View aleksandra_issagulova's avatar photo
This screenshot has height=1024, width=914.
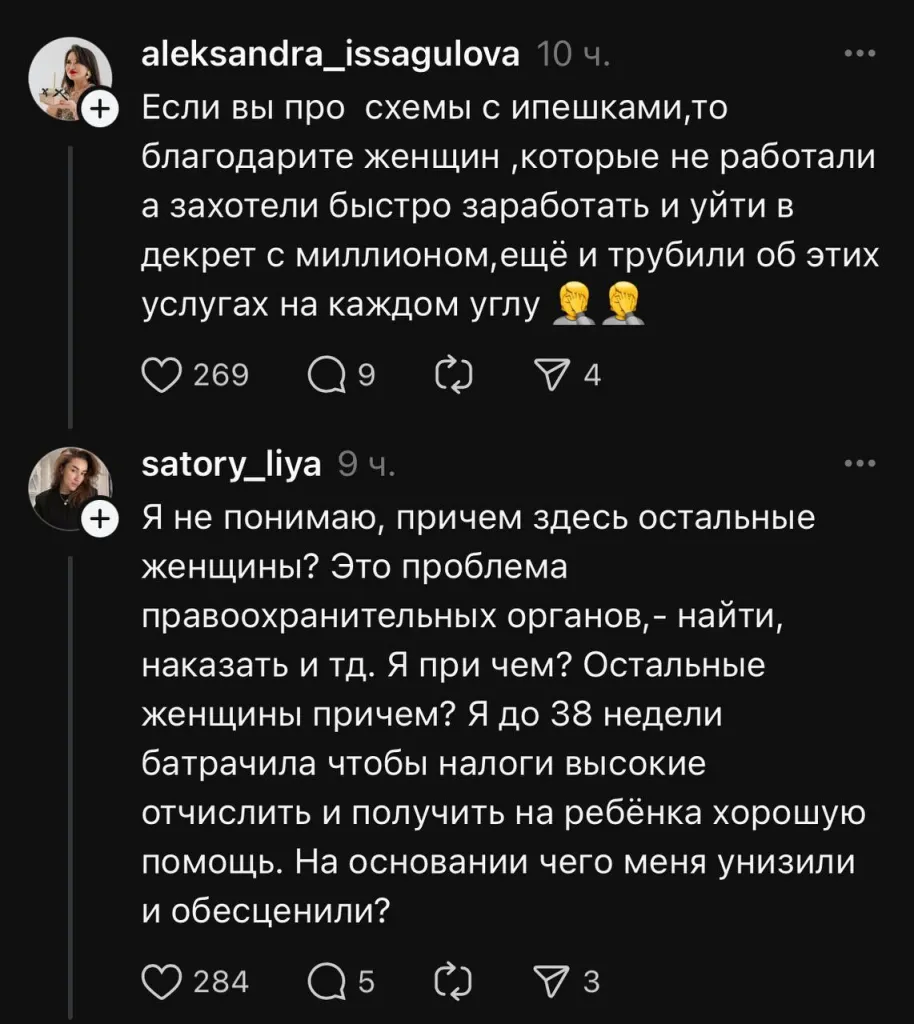(x=68, y=79)
